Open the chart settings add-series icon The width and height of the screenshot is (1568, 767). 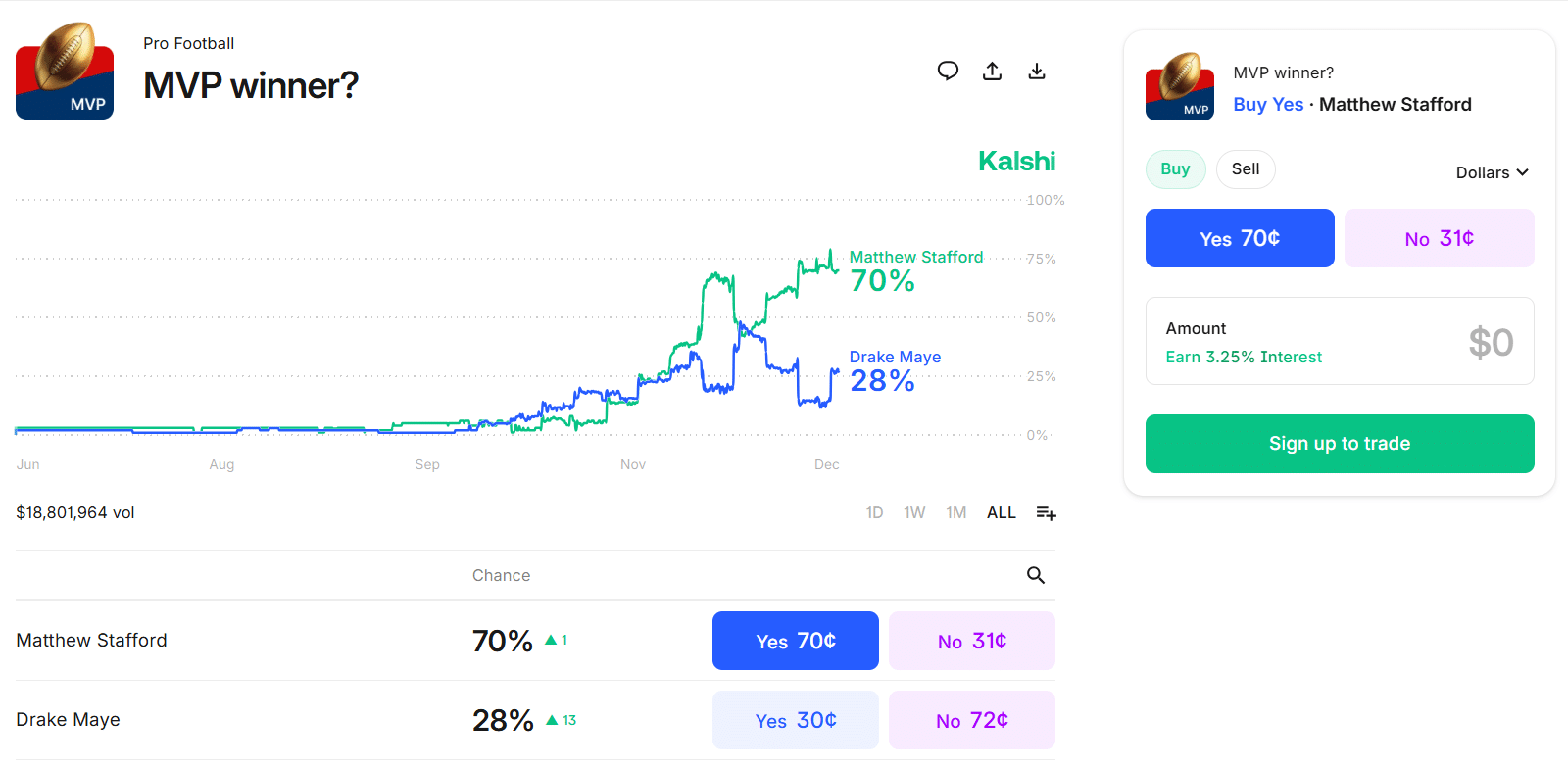tap(1046, 513)
